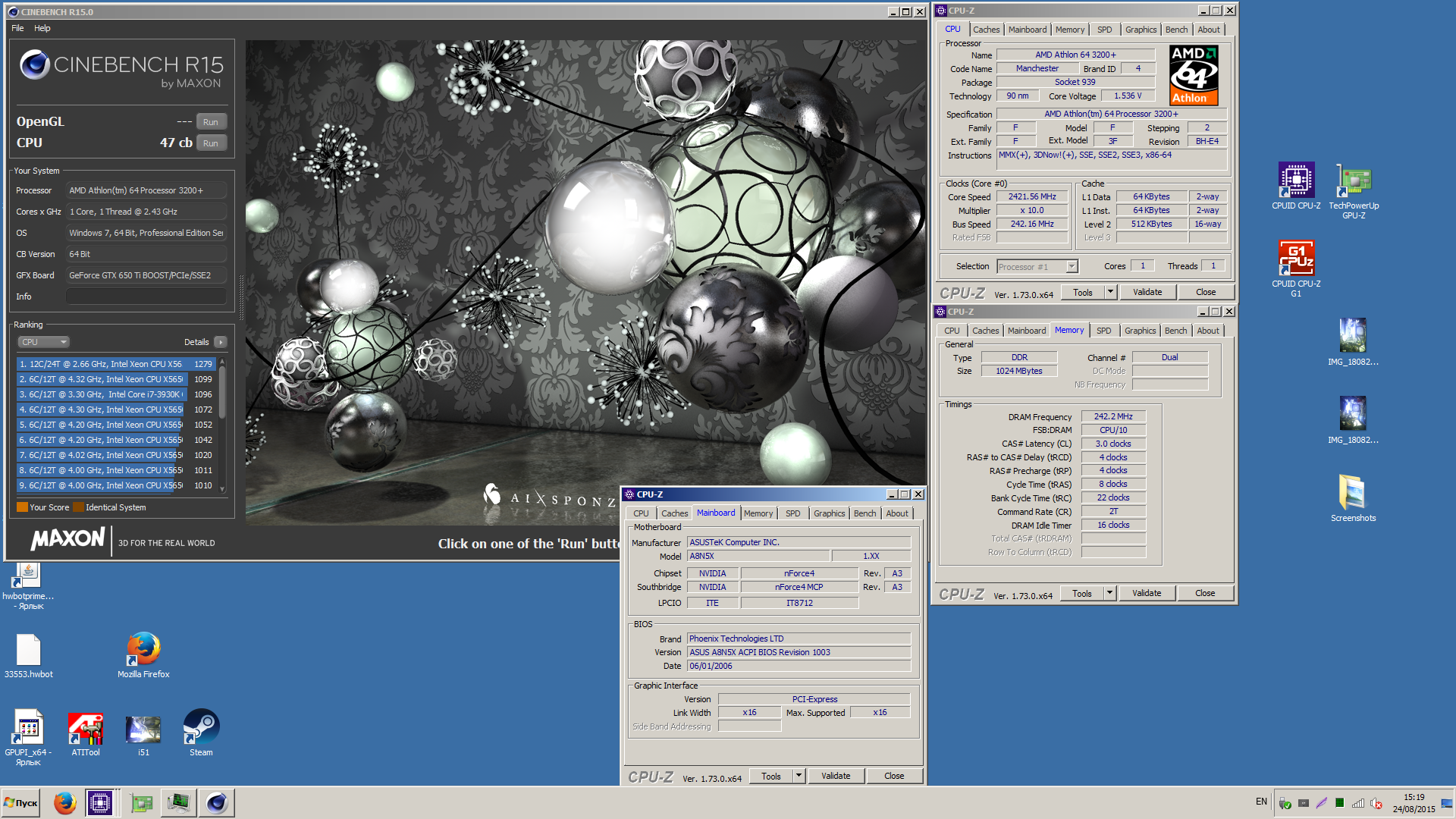Run the OpenGL benchmark
The image size is (1456, 819).
click(211, 122)
